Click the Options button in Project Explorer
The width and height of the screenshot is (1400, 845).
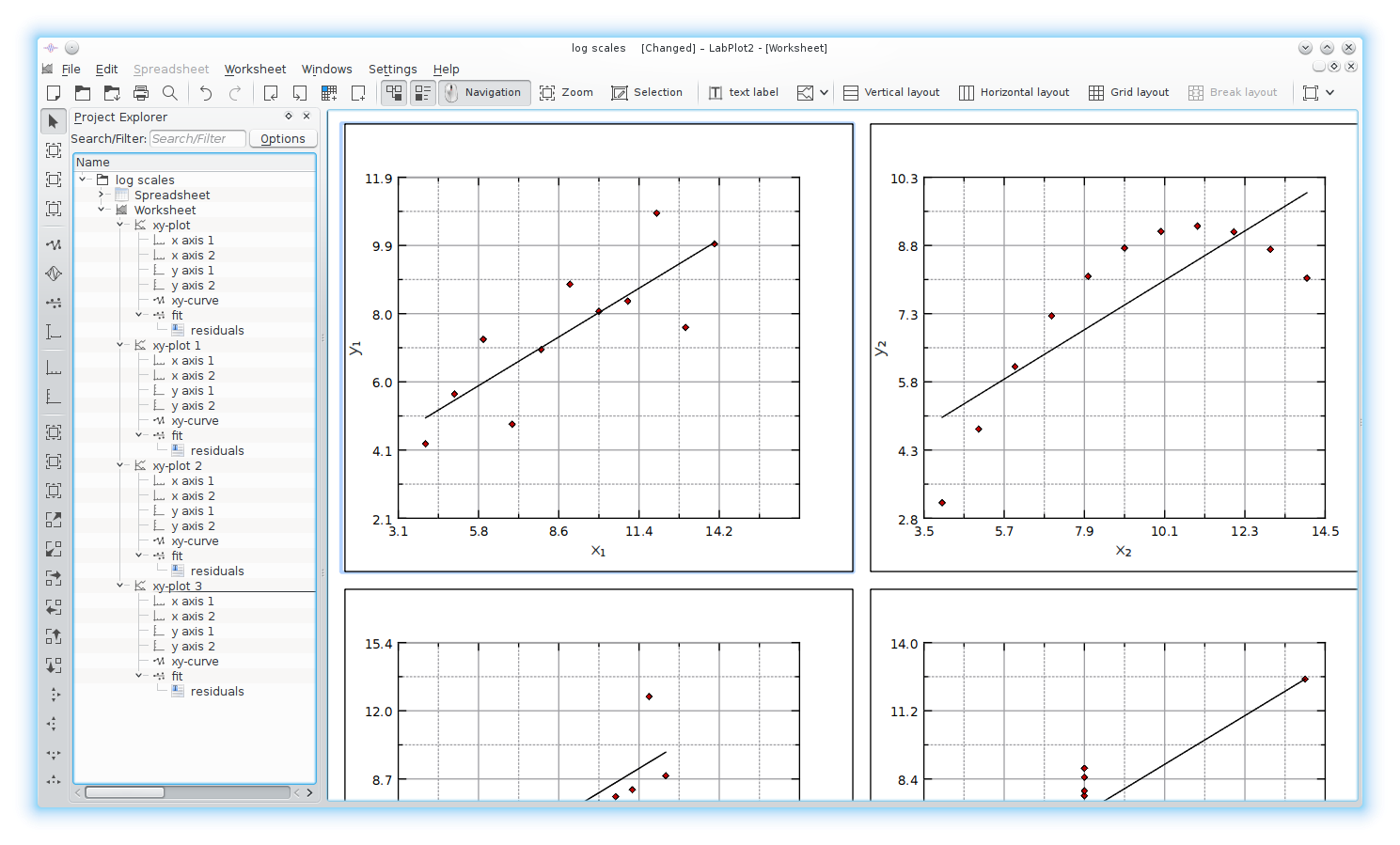point(283,138)
